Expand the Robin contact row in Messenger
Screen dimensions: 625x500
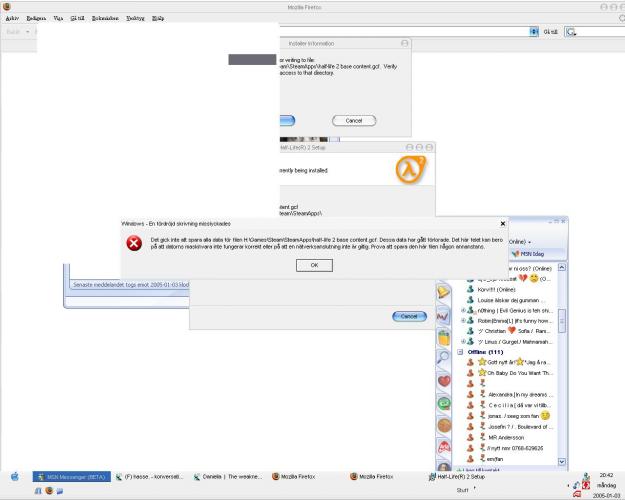(x=463, y=321)
